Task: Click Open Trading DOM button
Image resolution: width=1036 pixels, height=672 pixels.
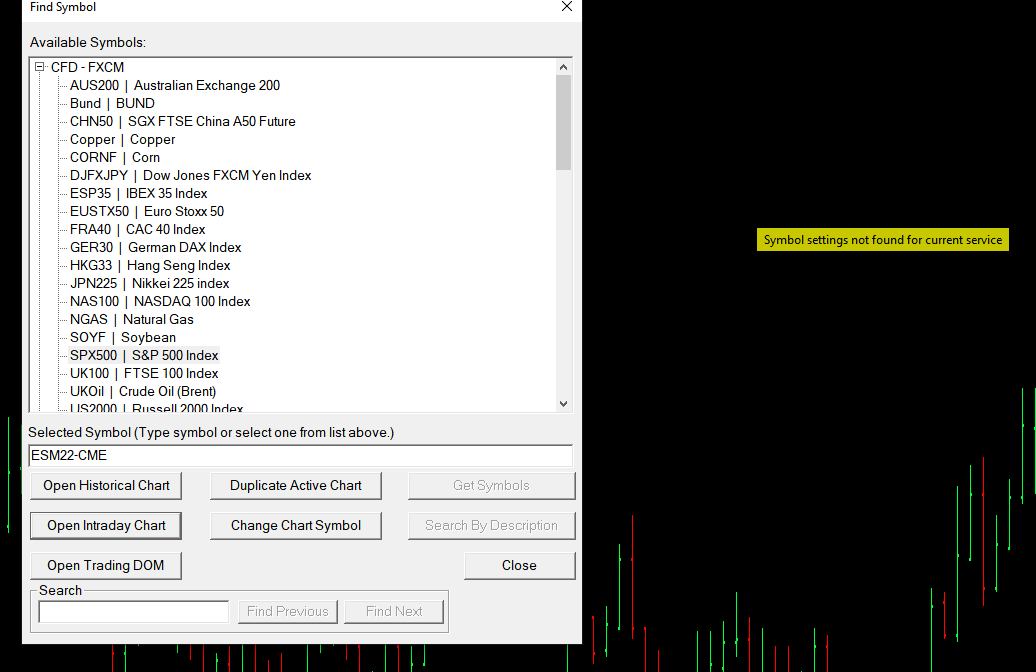Action: [106, 566]
